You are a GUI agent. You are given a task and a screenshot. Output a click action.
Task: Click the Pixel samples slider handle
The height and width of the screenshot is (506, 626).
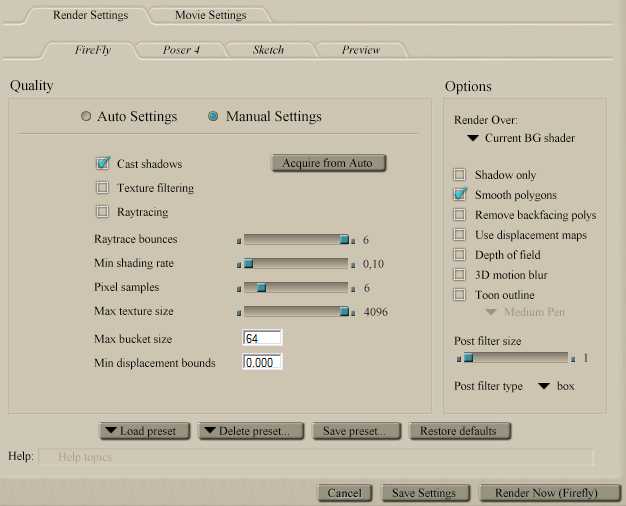261,288
